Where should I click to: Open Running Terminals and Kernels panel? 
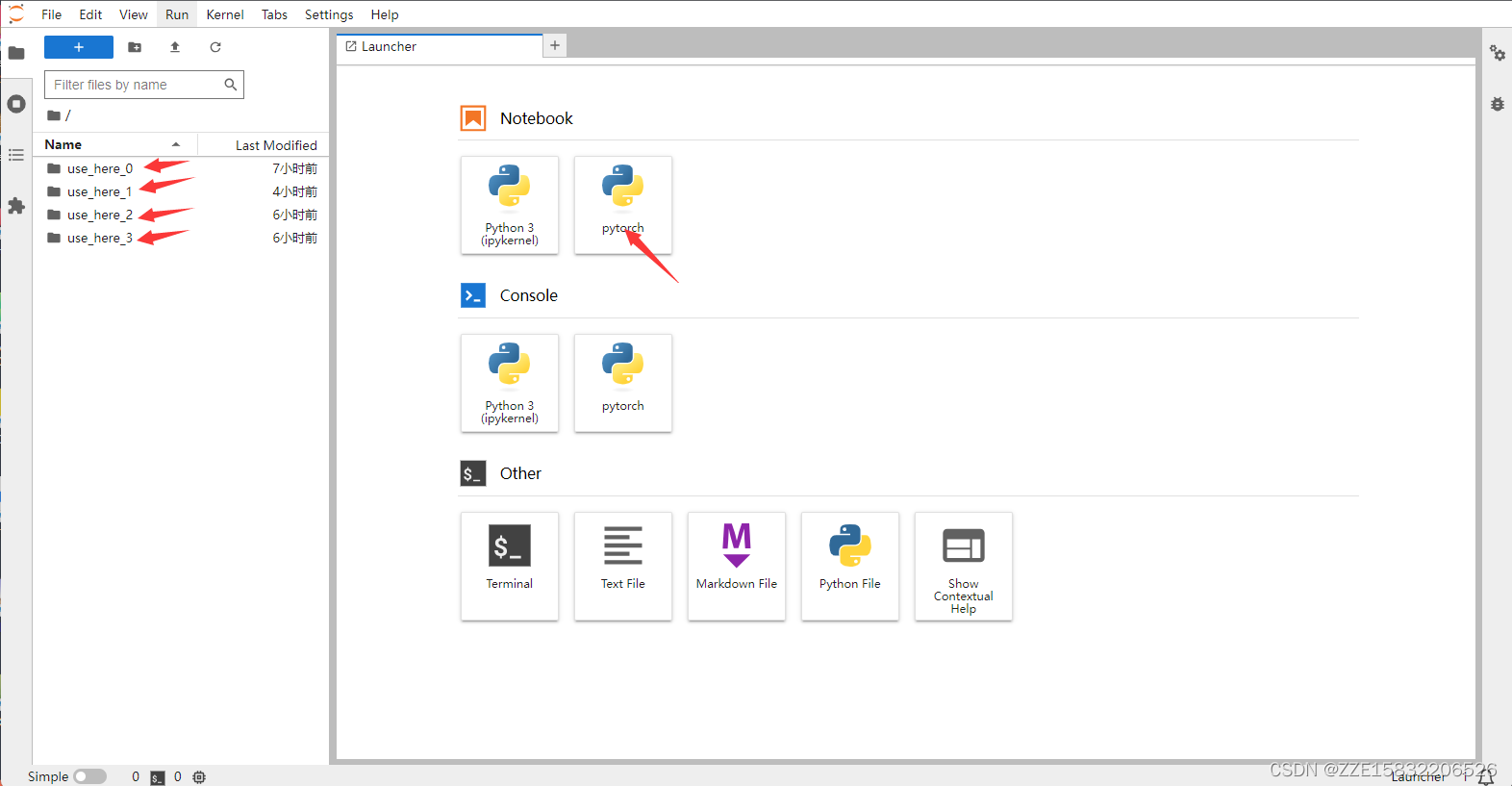point(16,104)
